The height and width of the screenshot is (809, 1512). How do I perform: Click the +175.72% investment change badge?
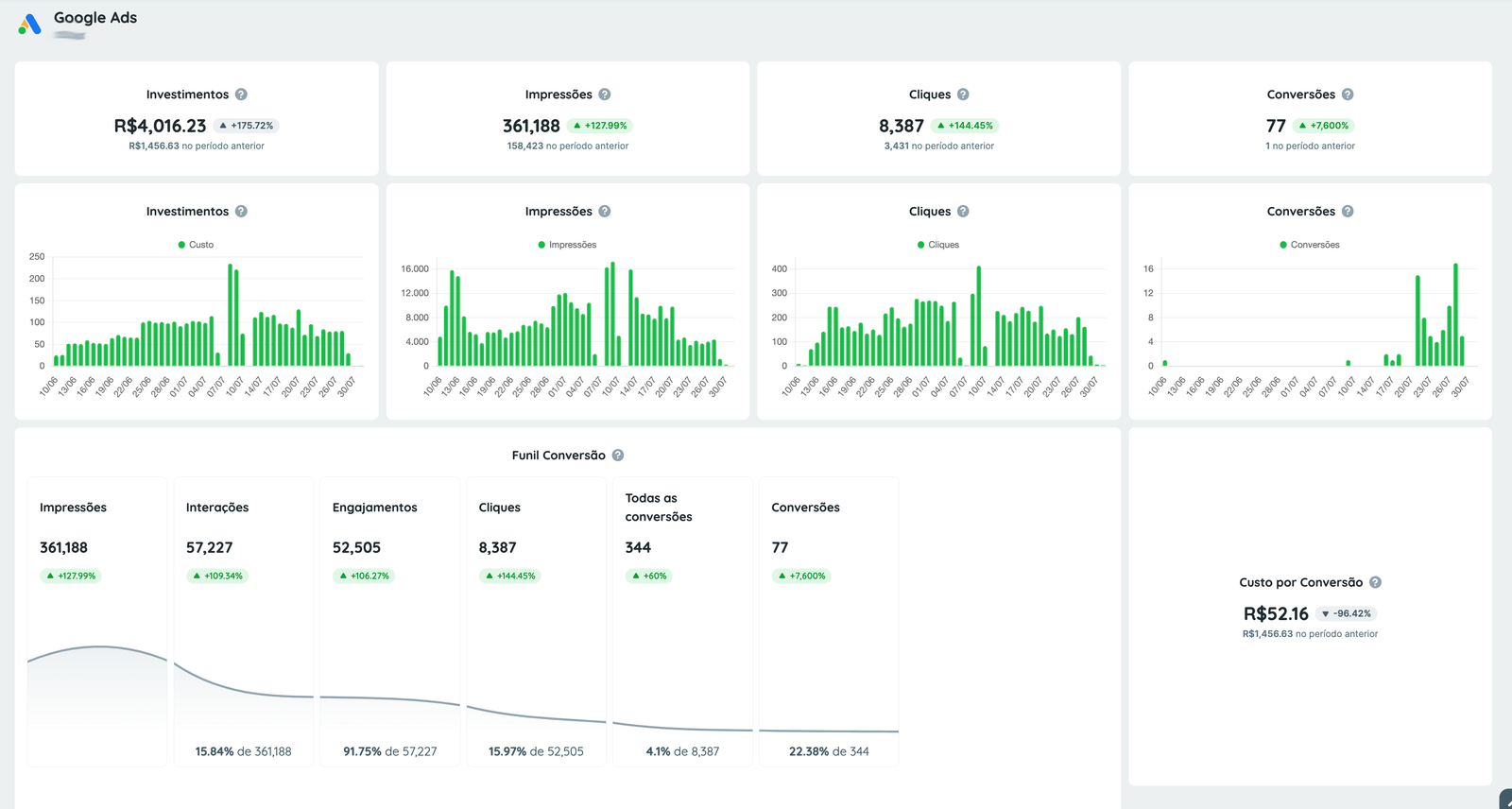[x=246, y=126]
